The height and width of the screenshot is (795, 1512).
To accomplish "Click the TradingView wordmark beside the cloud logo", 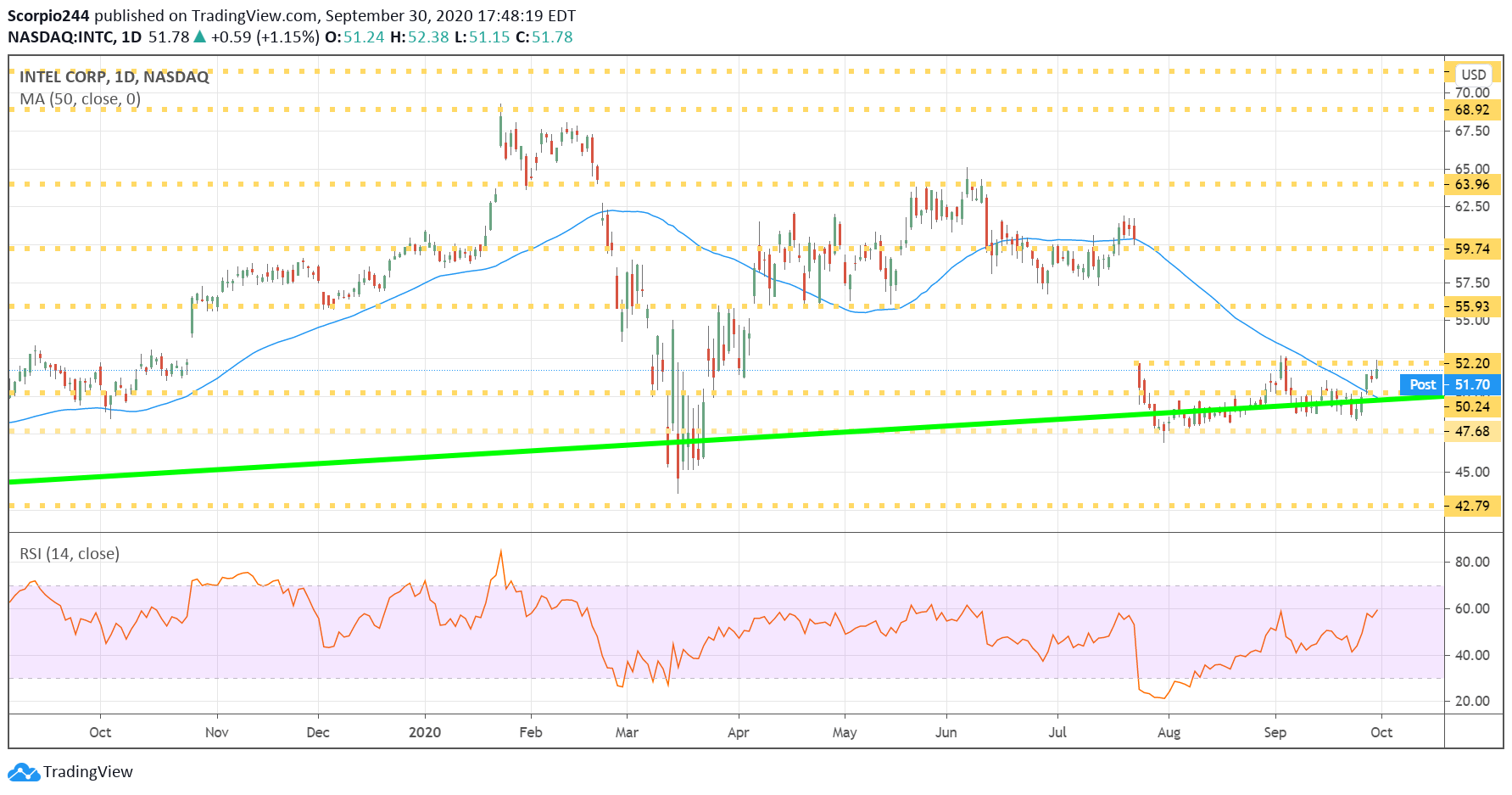I will tap(88, 772).
